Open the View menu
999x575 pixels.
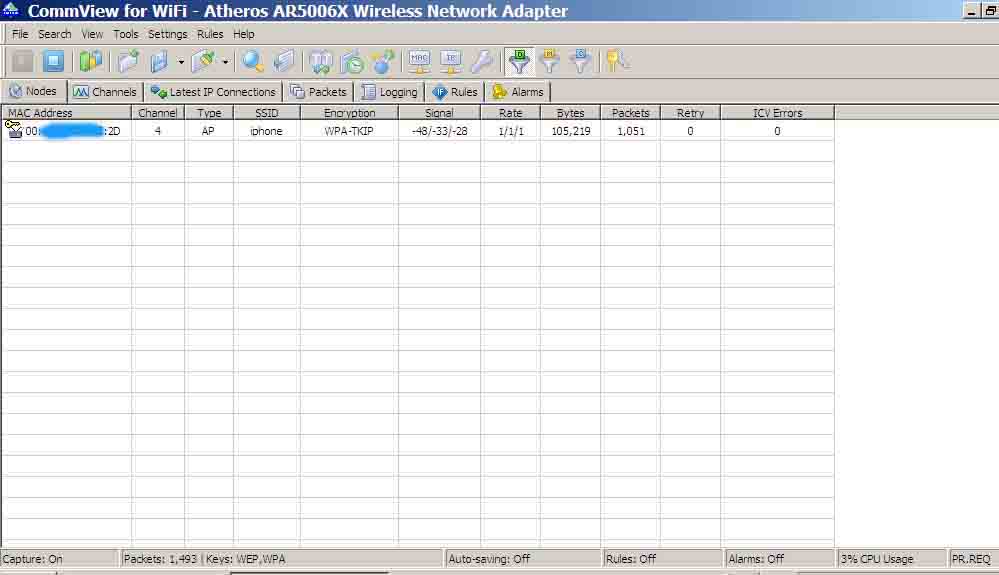click(92, 34)
